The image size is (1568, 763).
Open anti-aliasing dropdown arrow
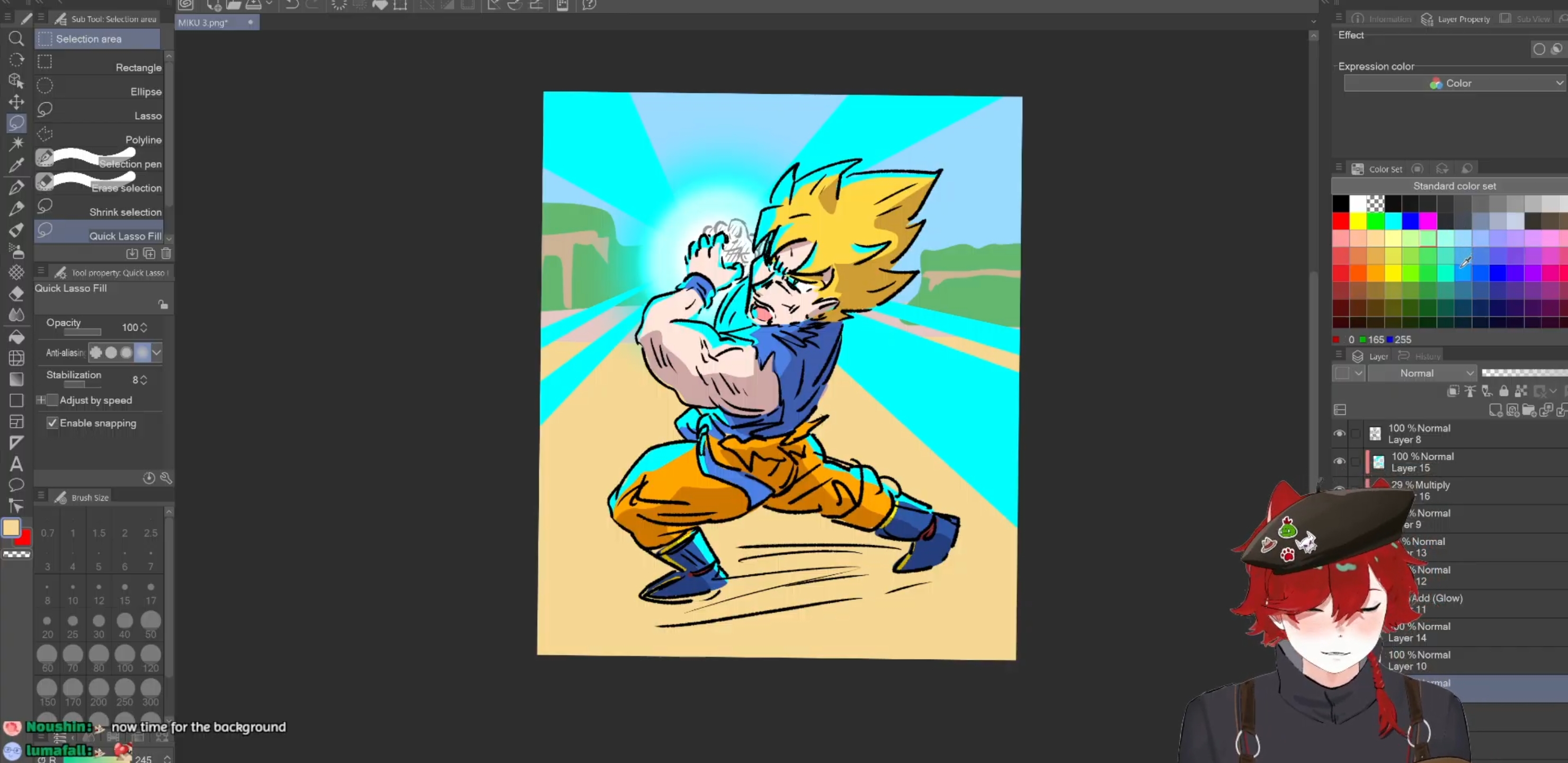pyautogui.click(x=157, y=352)
